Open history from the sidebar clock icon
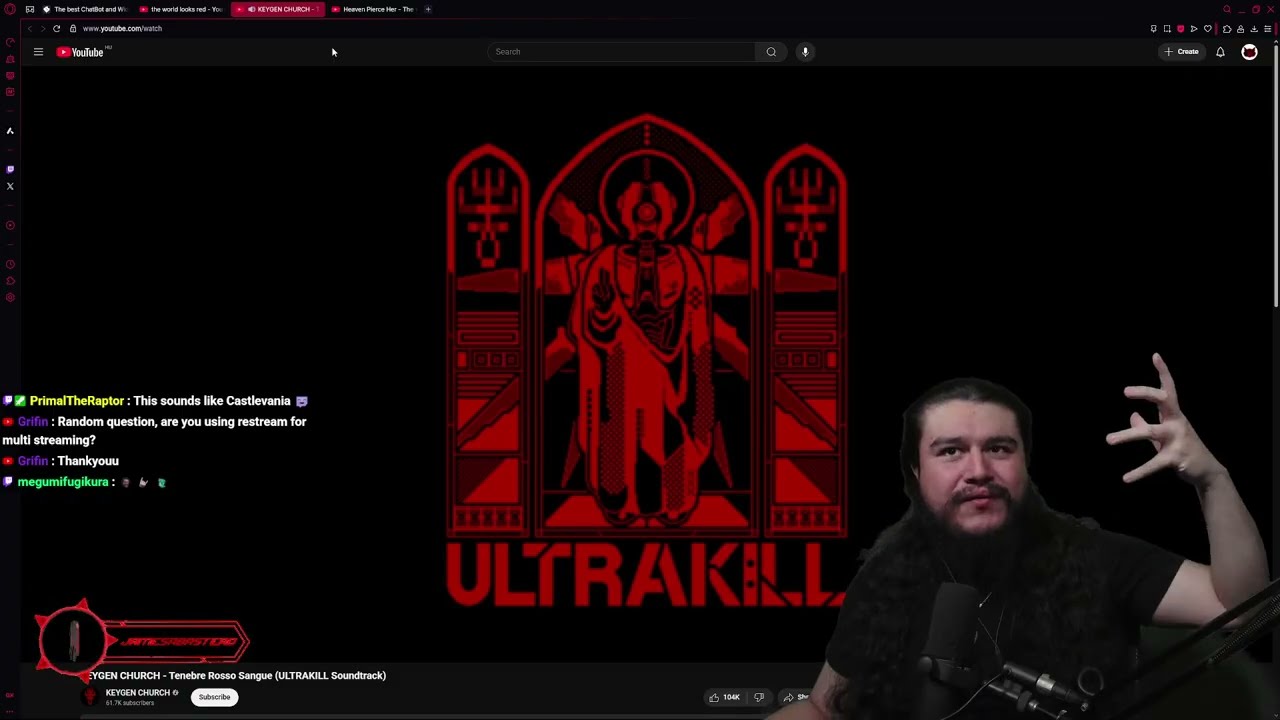The width and height of the screenshot is (1280, 720). (10, 265)
